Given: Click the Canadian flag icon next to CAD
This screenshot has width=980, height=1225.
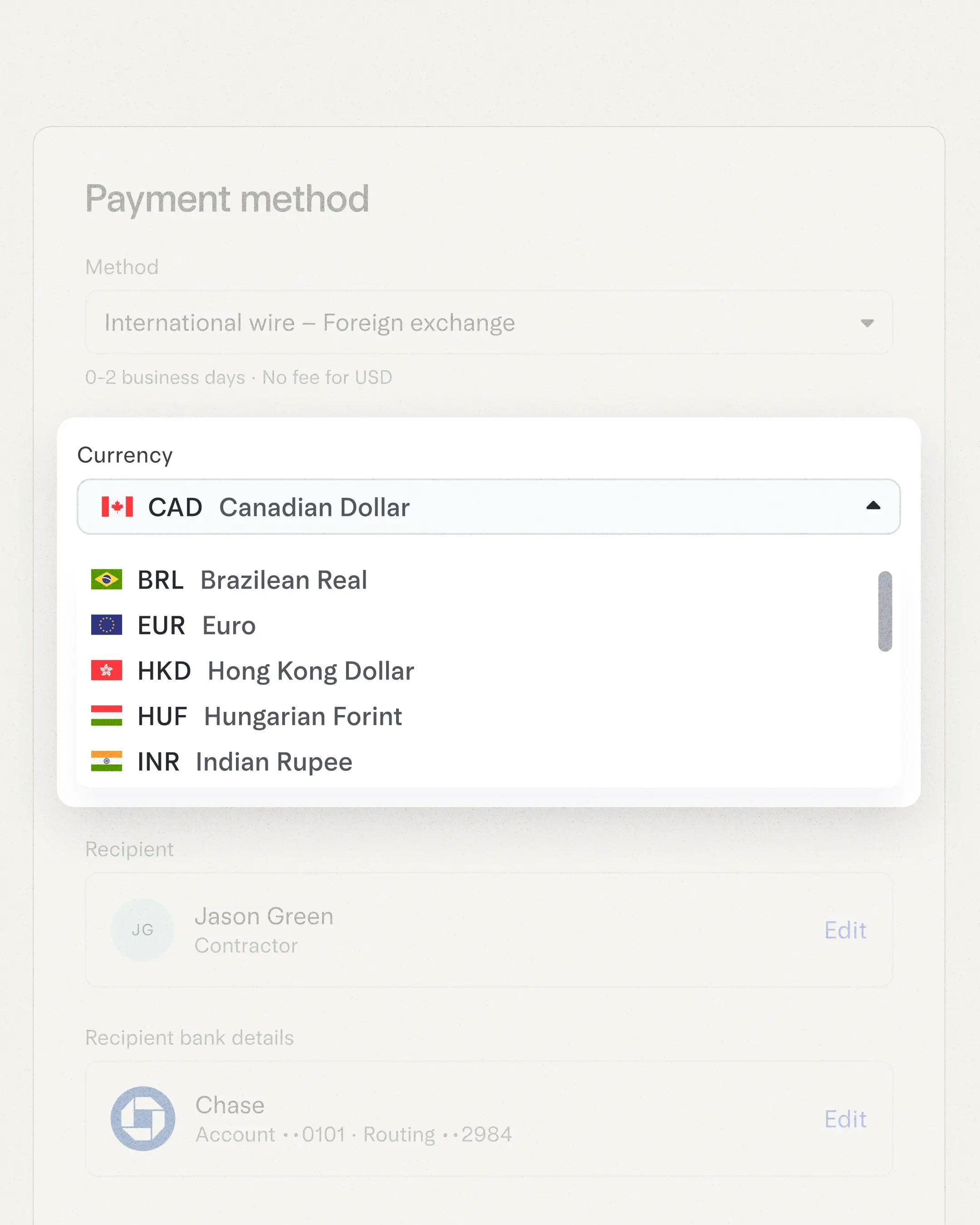Looking at the screenshot, I should (117, 507).
